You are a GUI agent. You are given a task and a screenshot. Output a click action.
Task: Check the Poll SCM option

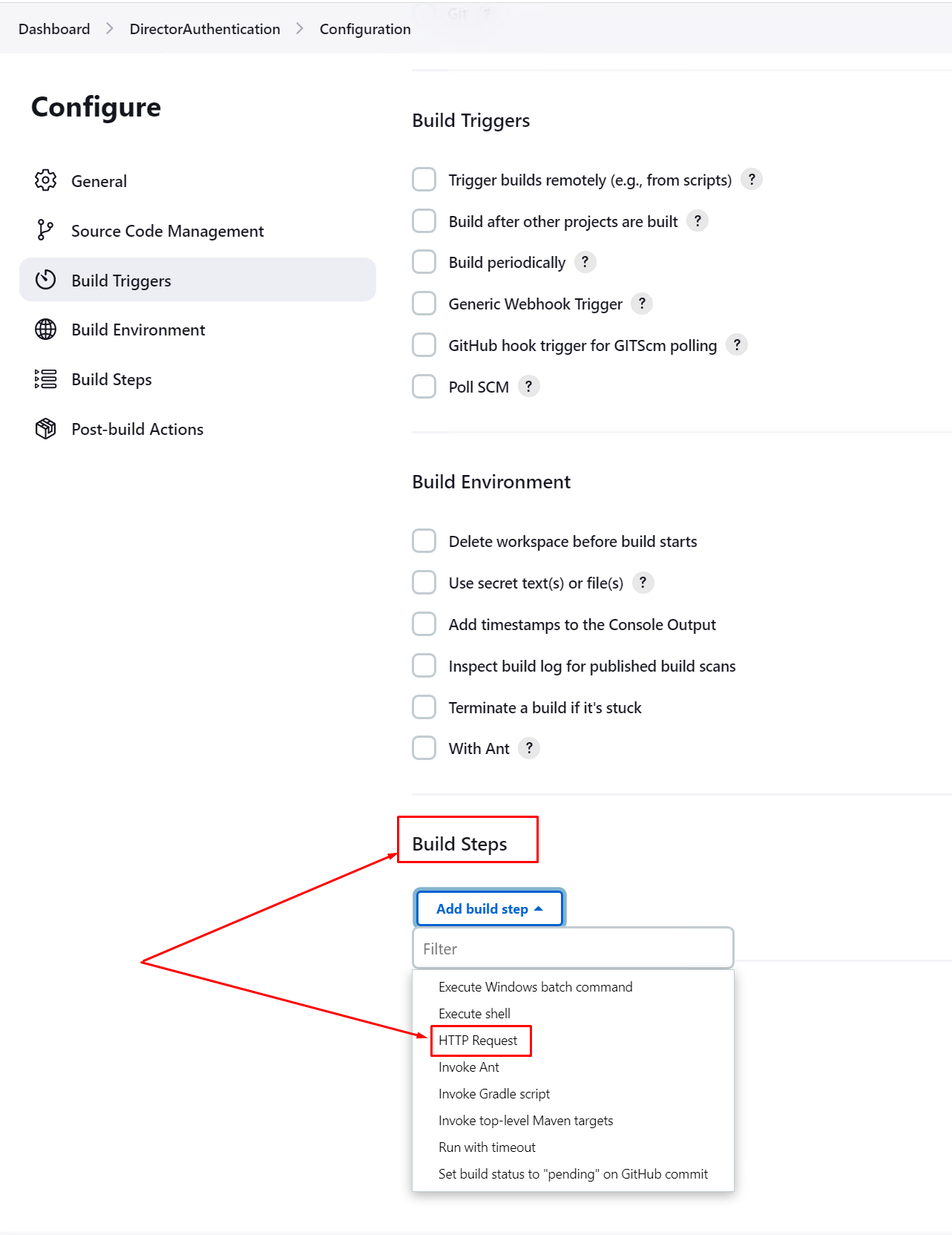(424, 386)
